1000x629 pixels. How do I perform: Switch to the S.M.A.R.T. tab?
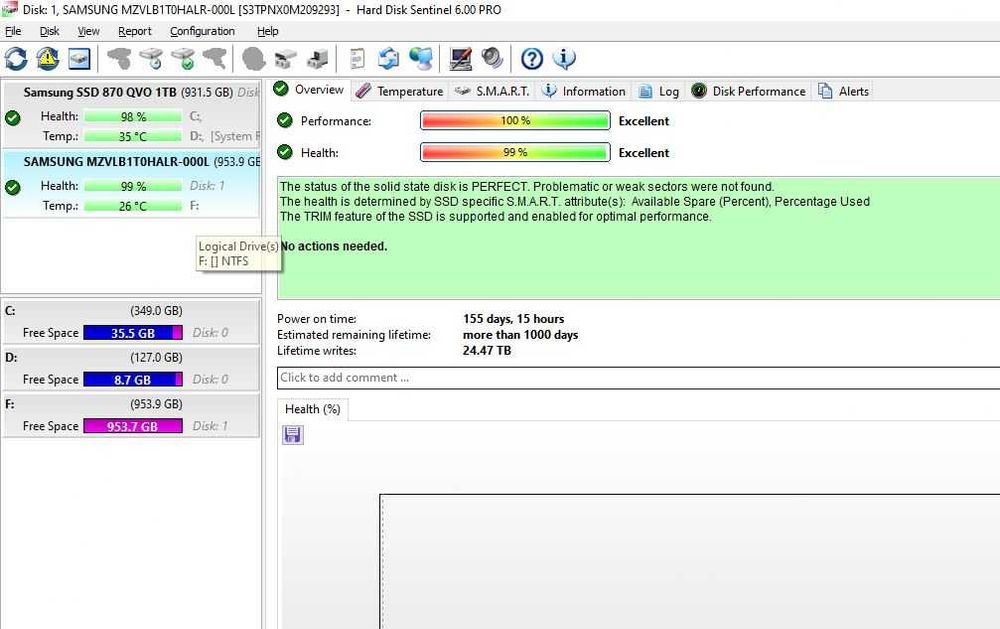[x=492, y=91]
